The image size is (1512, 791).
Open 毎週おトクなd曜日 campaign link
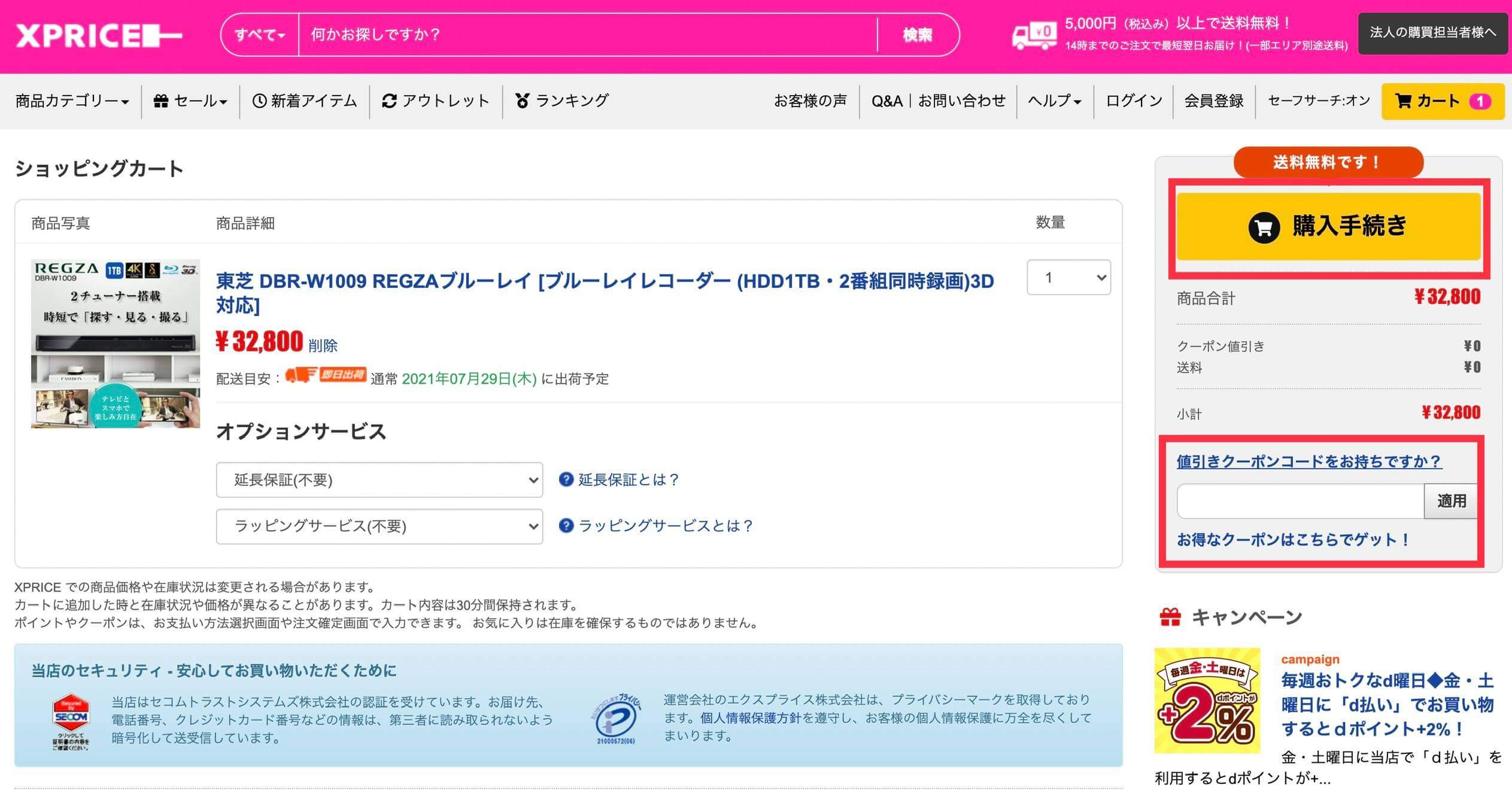tap(1387, 705)
